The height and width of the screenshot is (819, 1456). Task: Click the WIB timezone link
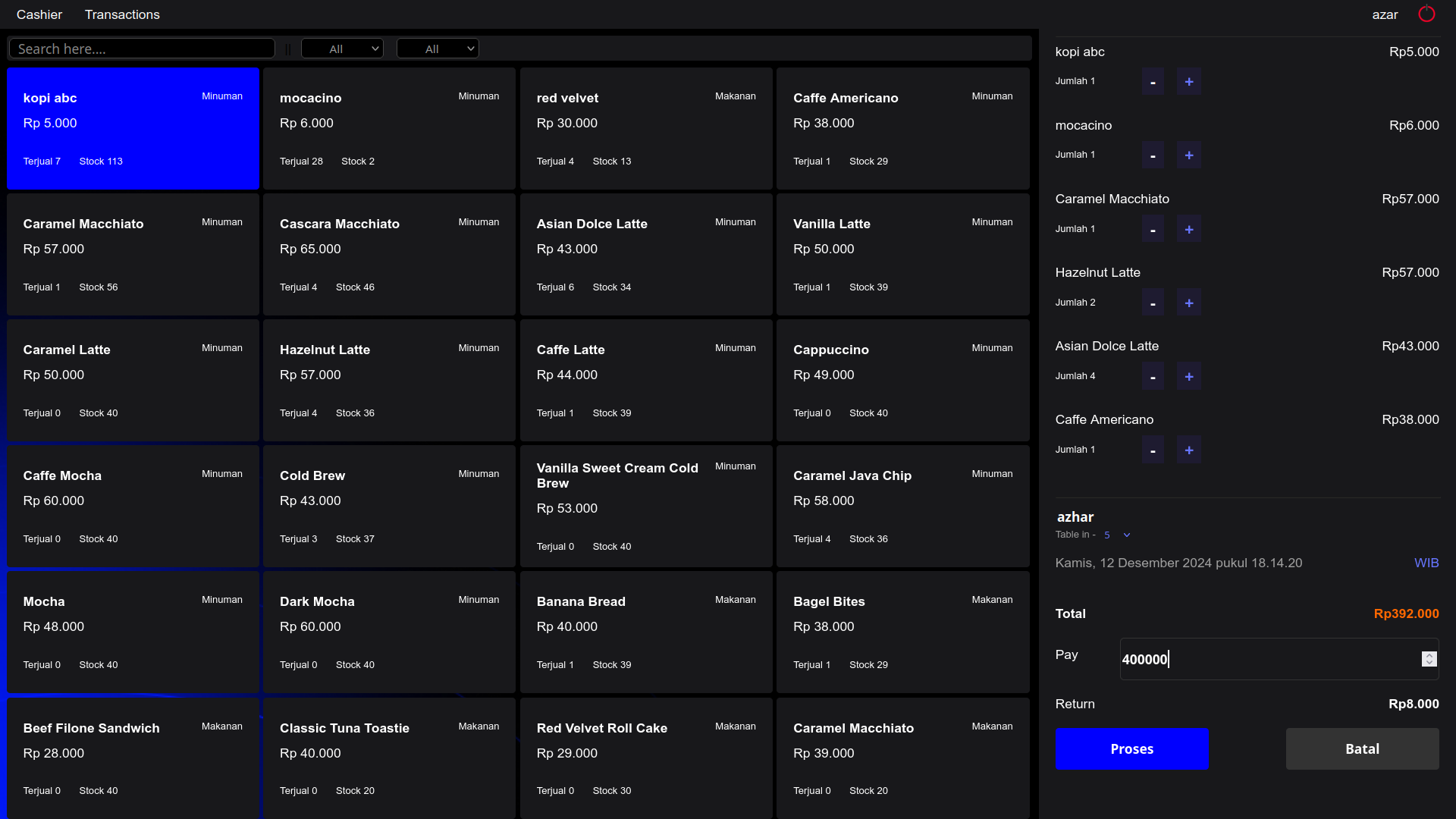coord(1426,563)
